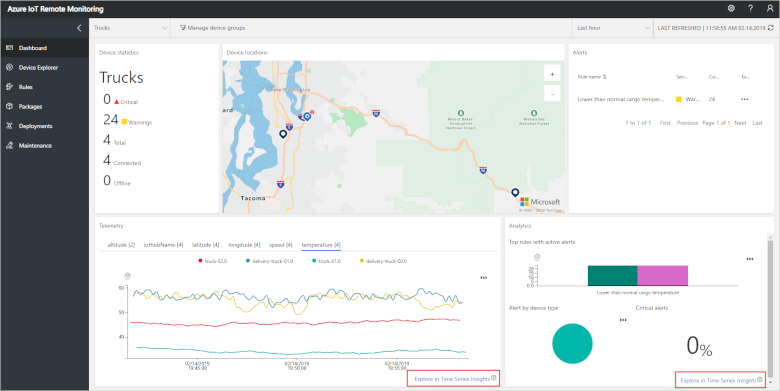The width and height of the screenshot is (780, 391).
Task: Open the telemetry chart ellipsis menu
Action: 484,278
